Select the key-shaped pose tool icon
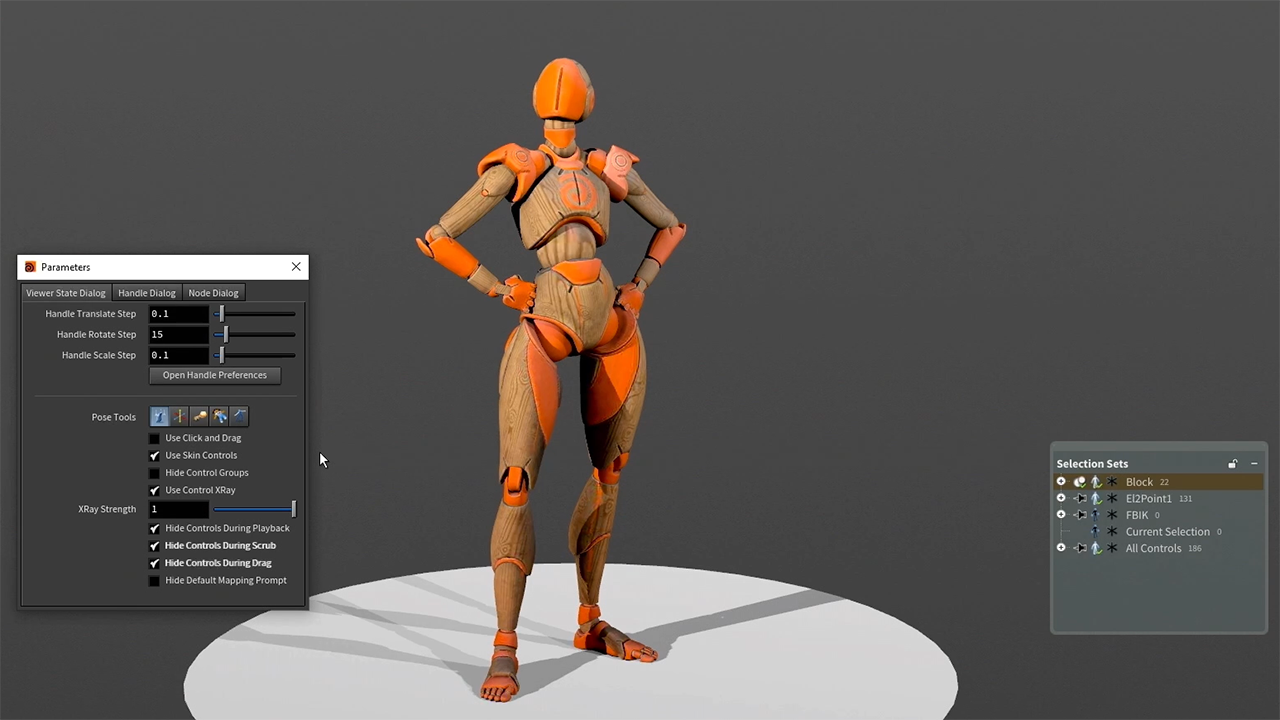This screenshot has width=1280, height=720. (200, 417)
